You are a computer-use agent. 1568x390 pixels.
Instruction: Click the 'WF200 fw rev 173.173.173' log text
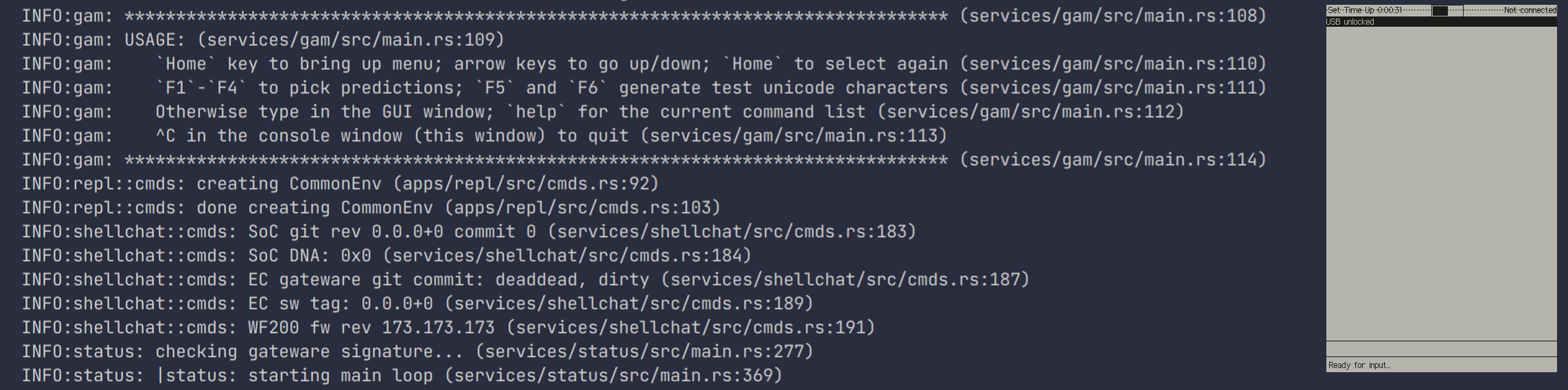[x=371, y=328]
